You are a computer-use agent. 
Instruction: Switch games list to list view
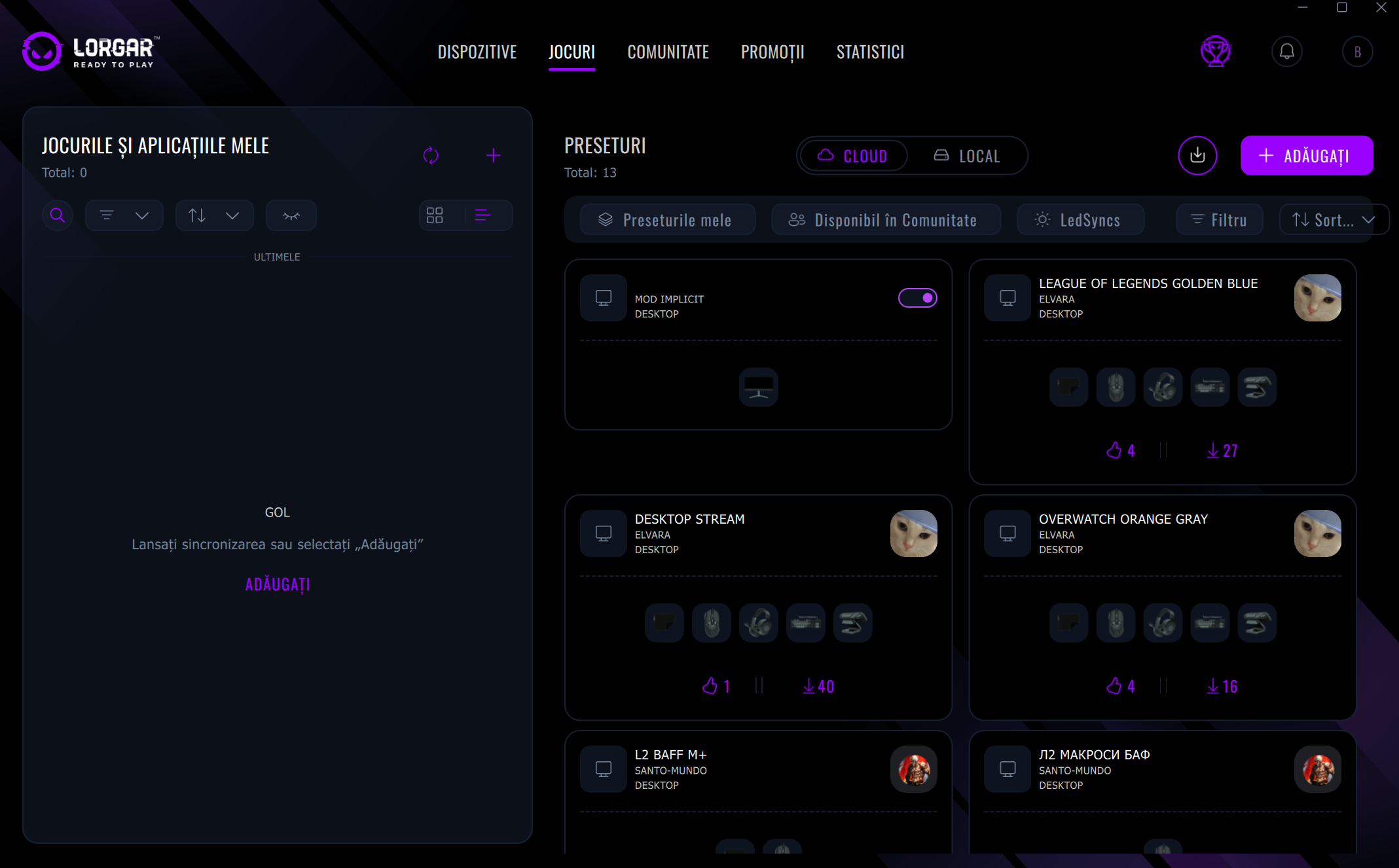(483, 215)
